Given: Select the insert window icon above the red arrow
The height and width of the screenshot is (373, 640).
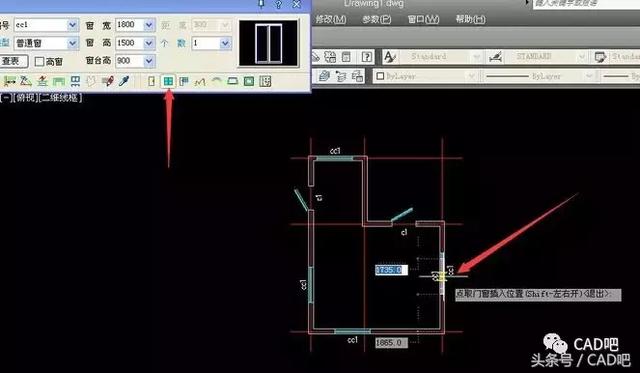Looking at the screenshot, I should 168,81.
